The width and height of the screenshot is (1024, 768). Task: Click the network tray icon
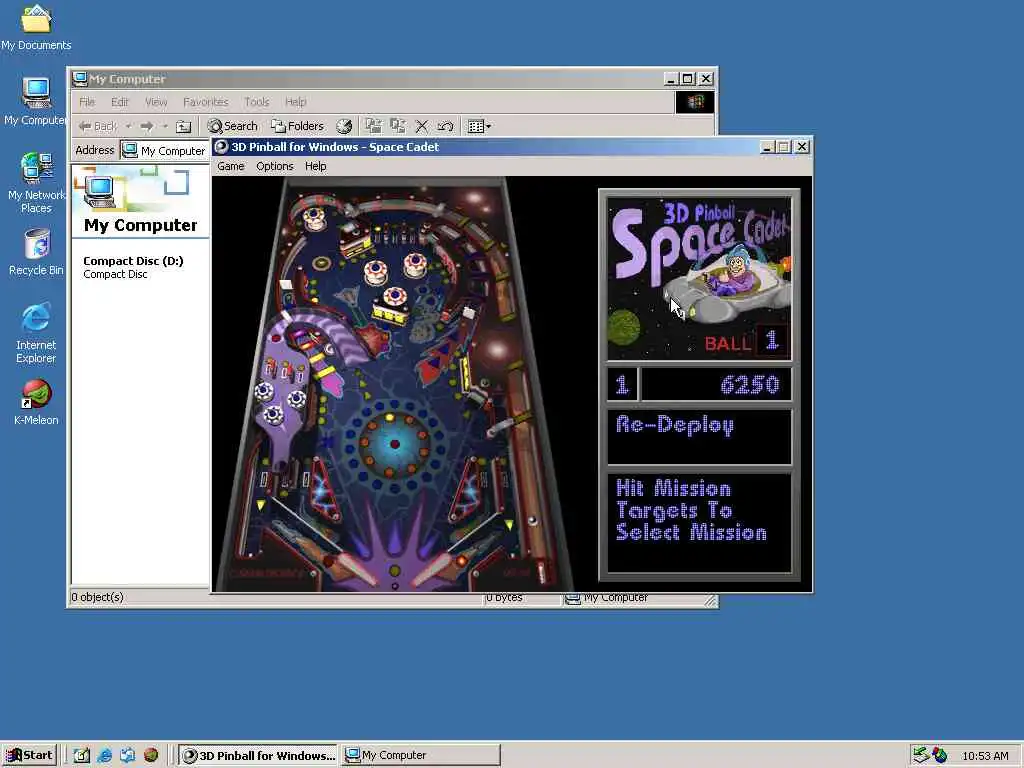click(x=921, y=756)
